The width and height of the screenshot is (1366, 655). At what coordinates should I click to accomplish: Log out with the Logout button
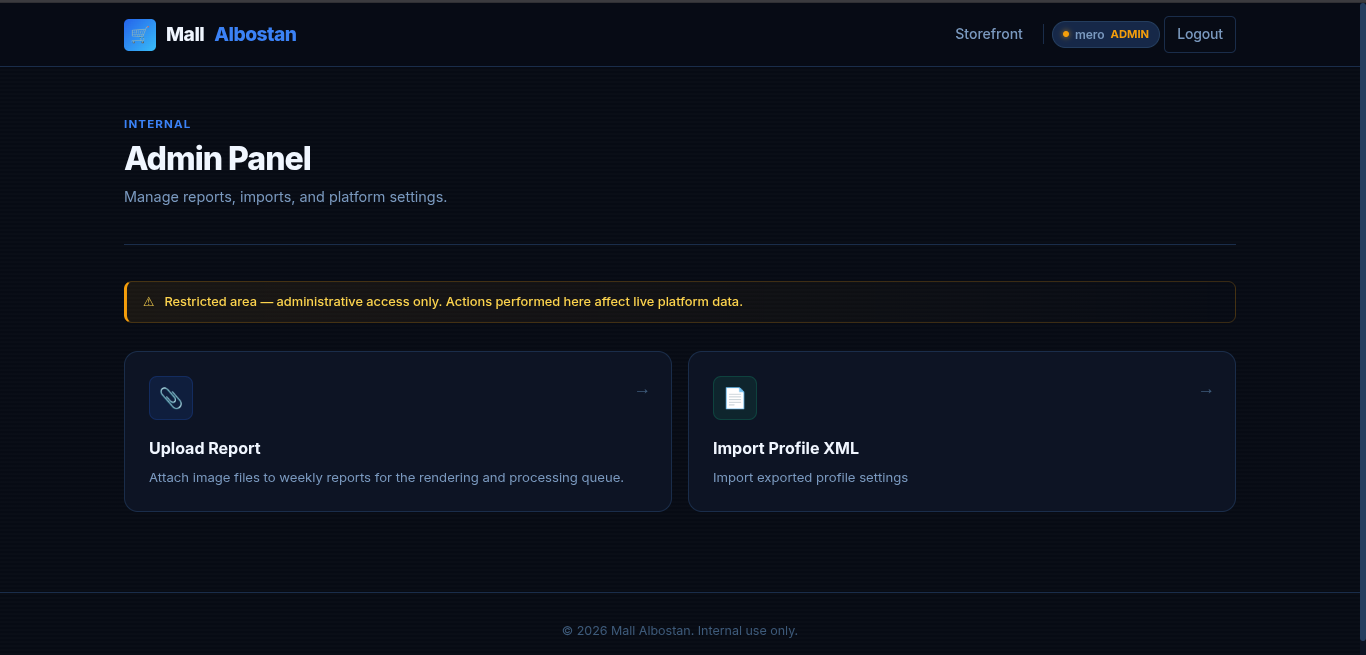(1200, 34)
